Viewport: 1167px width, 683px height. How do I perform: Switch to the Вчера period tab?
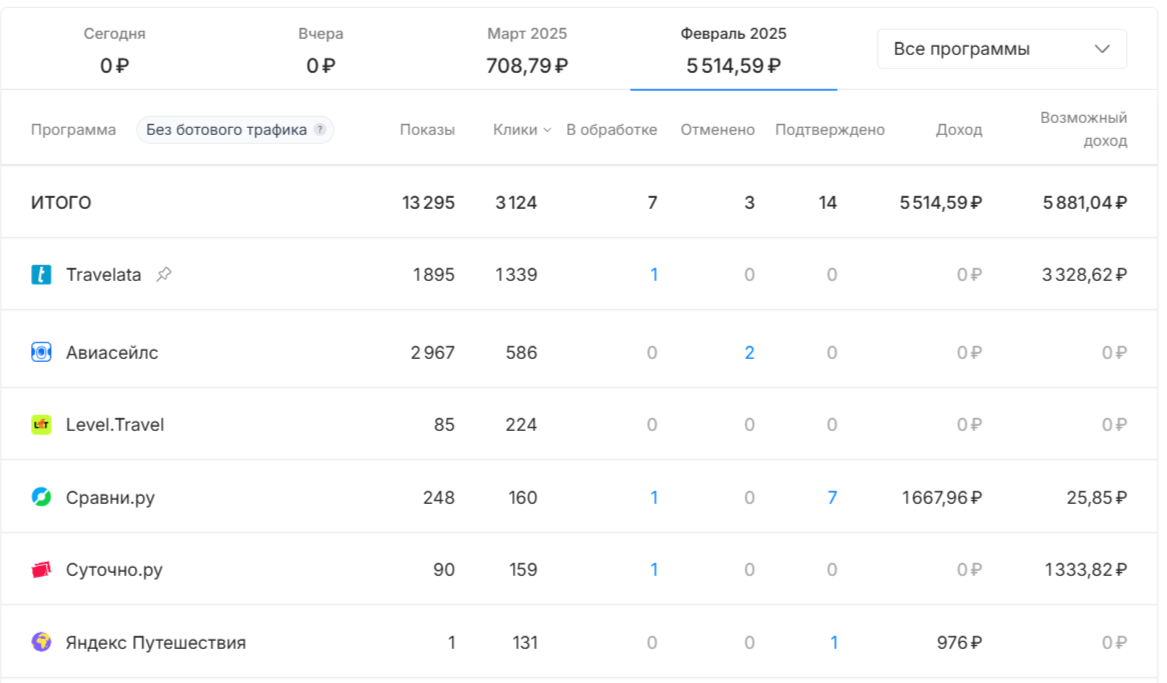(x=321, y=50)
